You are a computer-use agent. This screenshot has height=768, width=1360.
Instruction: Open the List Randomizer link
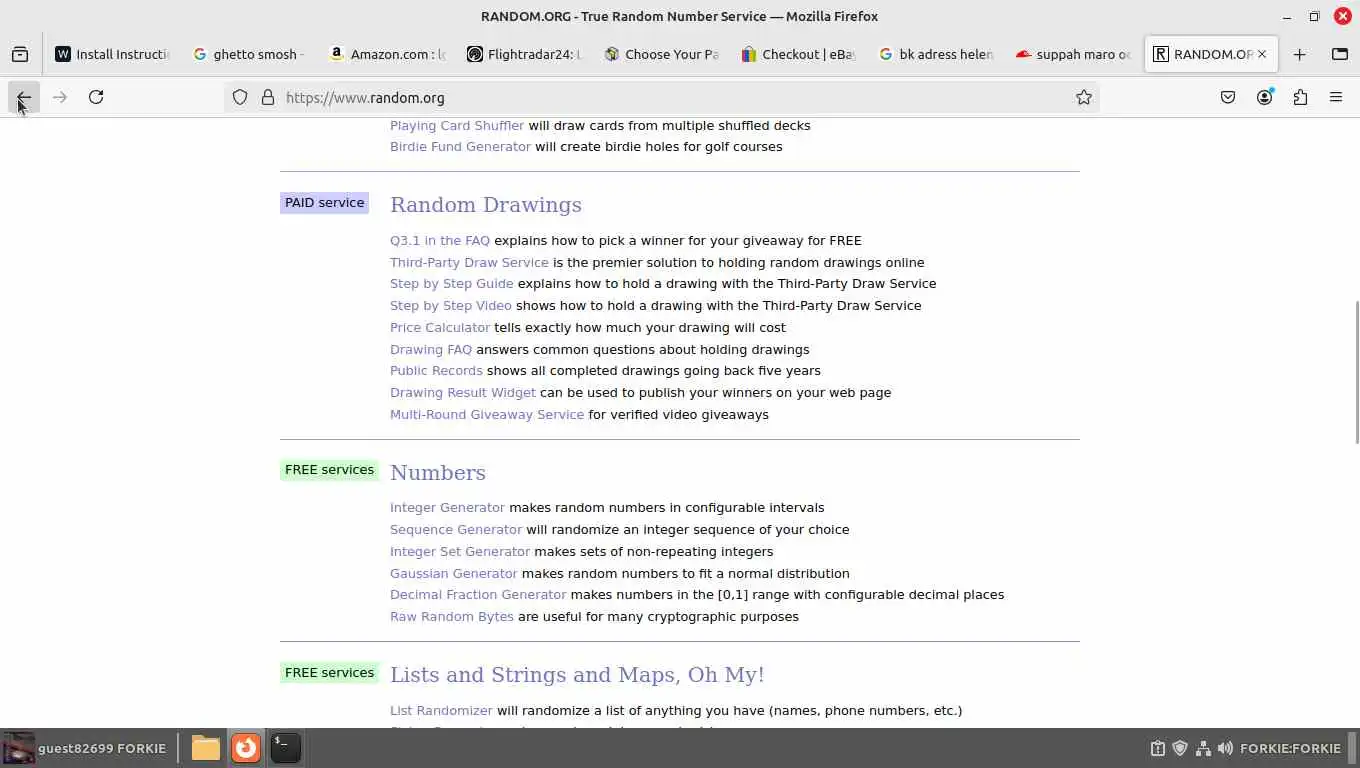pos(441,710)
